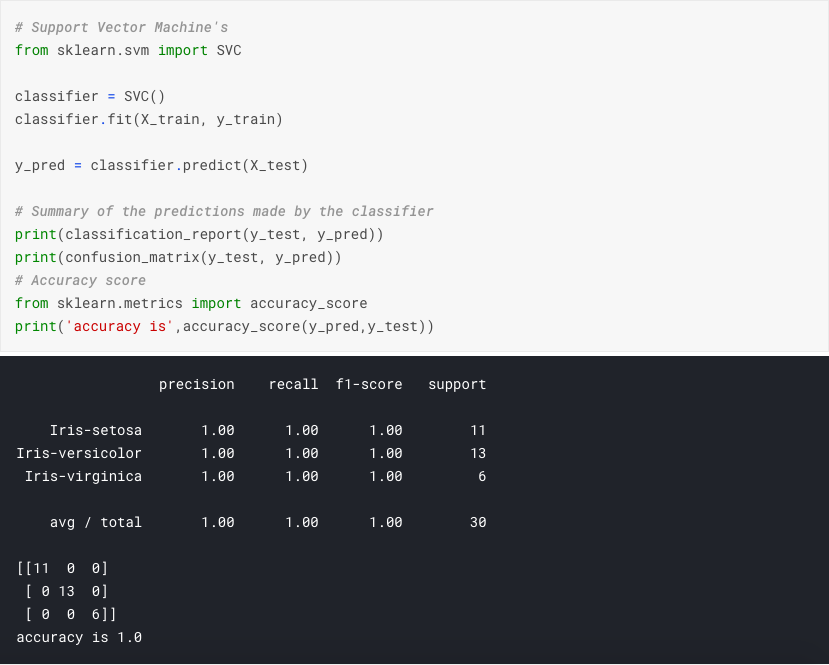Click the accuracy_score import line
Viewport: 829px width, 665px height.
[x=191, y=303]
